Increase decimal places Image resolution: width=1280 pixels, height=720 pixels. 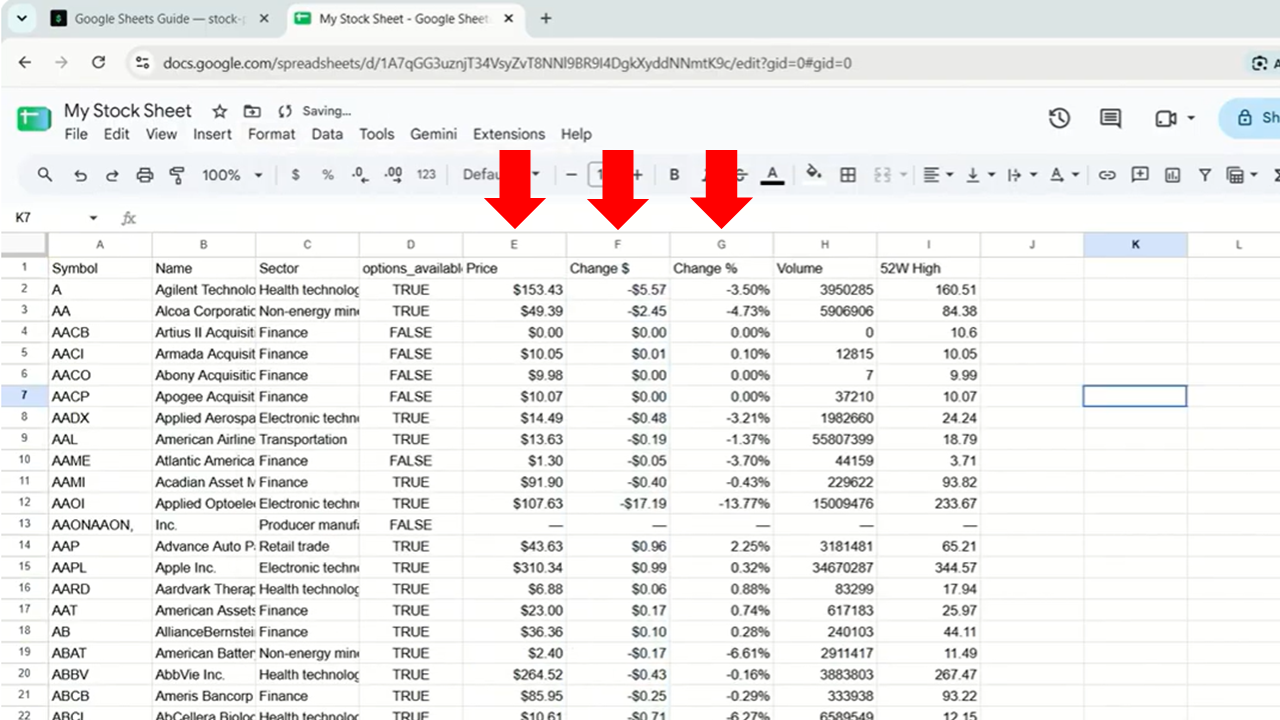(x=393, y=175)
